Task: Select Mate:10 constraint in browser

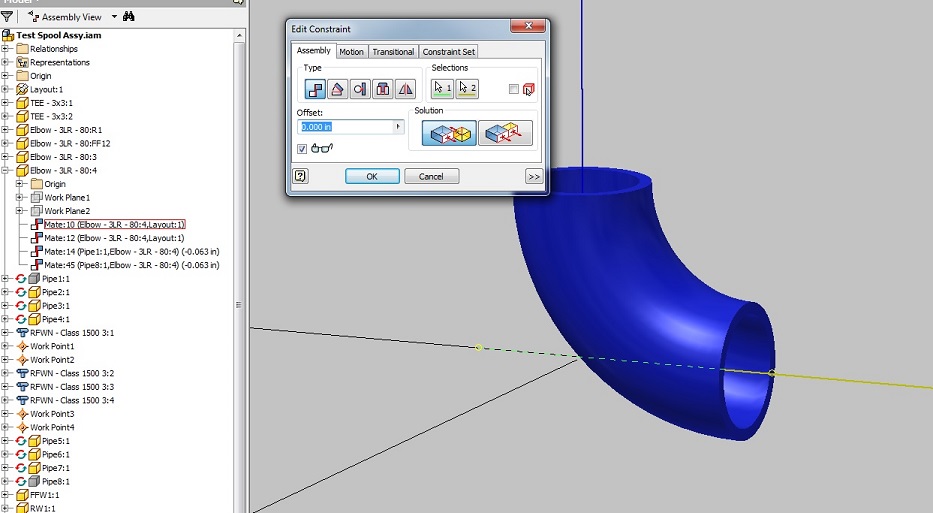Action: pos(114,224)
